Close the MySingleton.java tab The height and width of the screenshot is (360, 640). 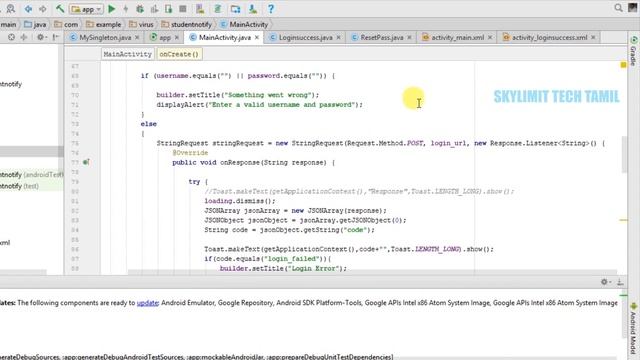tap(137, 38)
